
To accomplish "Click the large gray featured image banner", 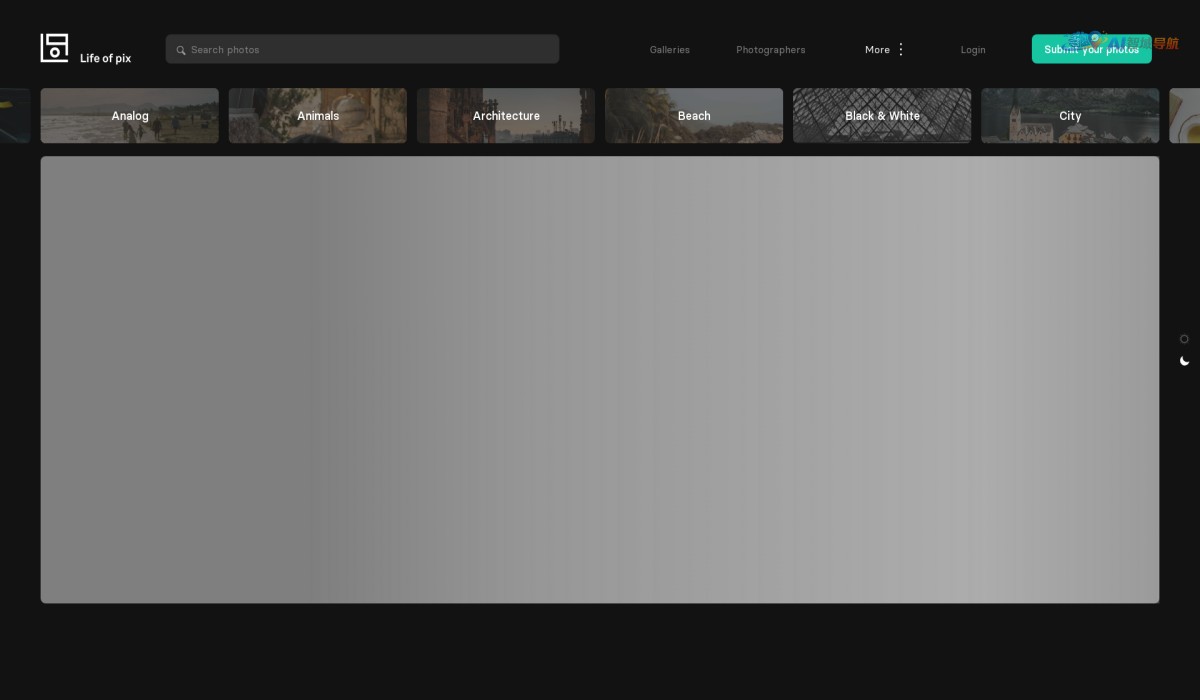I will pyautogui.click(x=600, y=380).
